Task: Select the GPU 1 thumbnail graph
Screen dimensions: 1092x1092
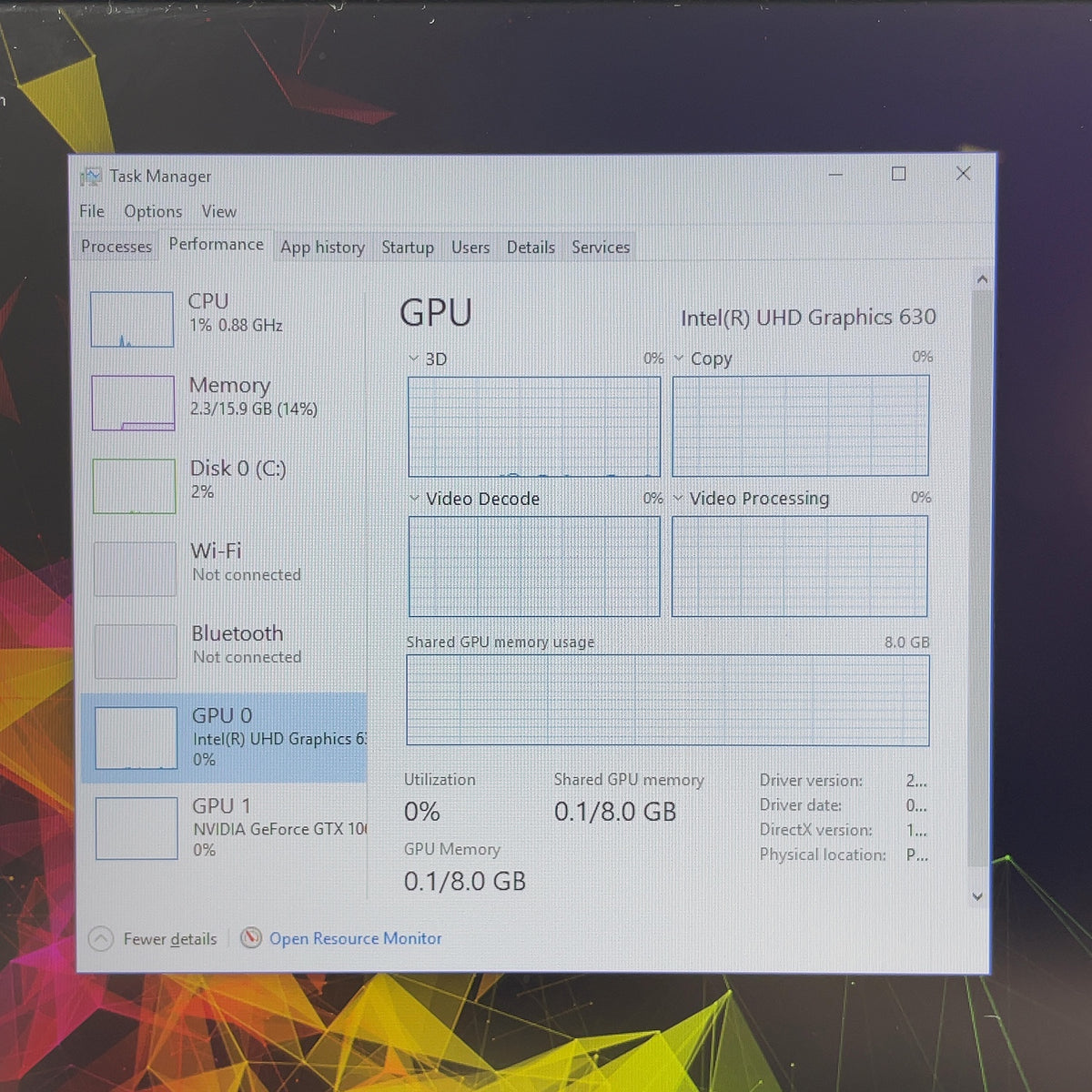Action: pos(136,828)
